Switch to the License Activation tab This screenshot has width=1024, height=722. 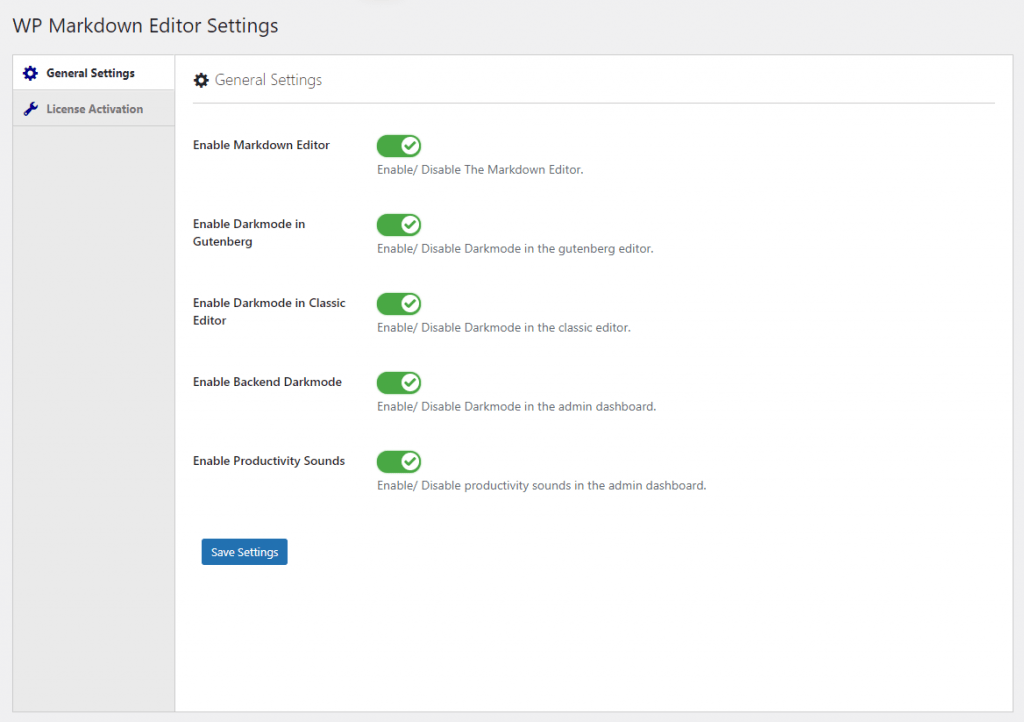point(93,108)
